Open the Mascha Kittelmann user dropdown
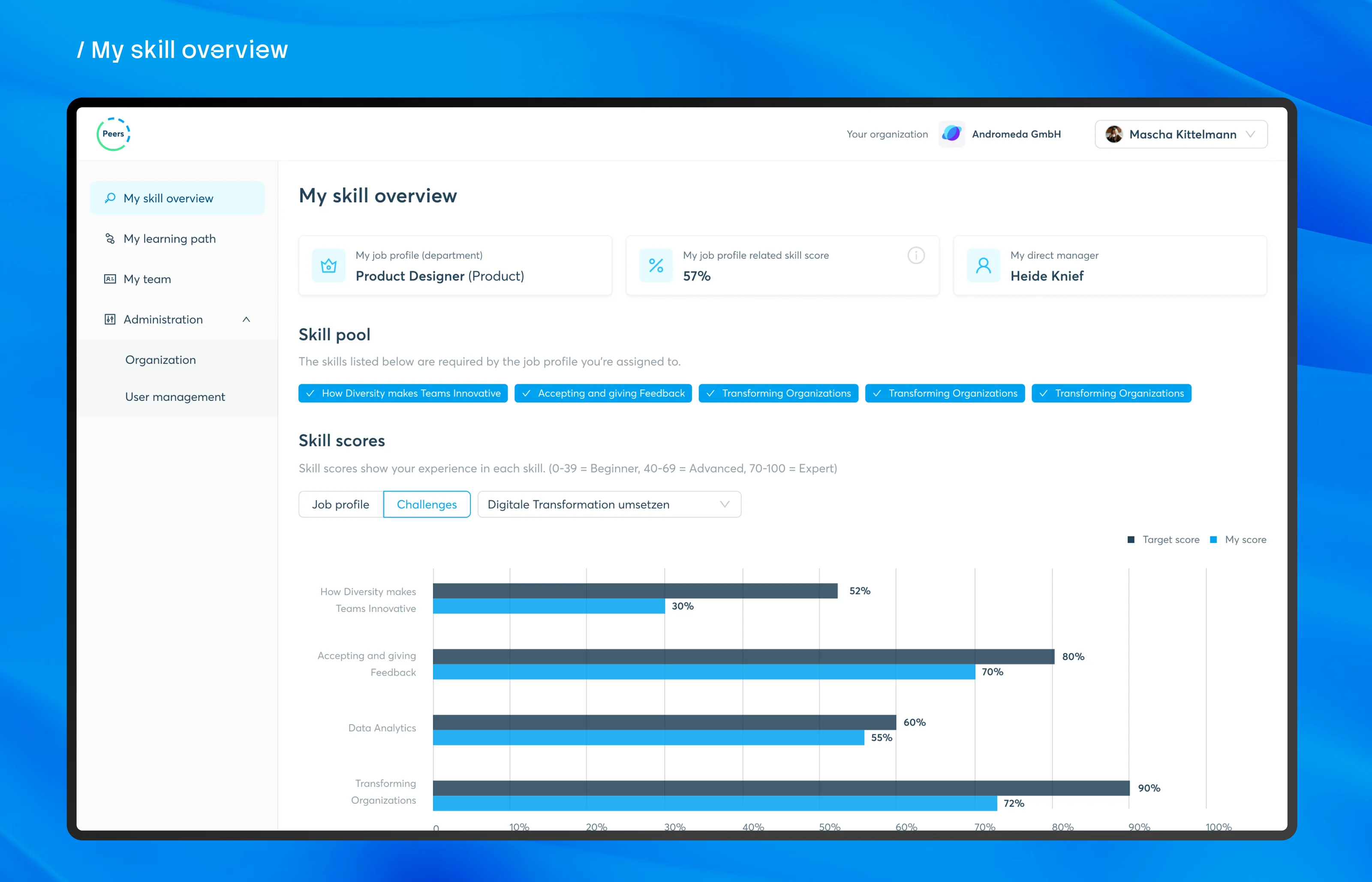 [1181, 134]
